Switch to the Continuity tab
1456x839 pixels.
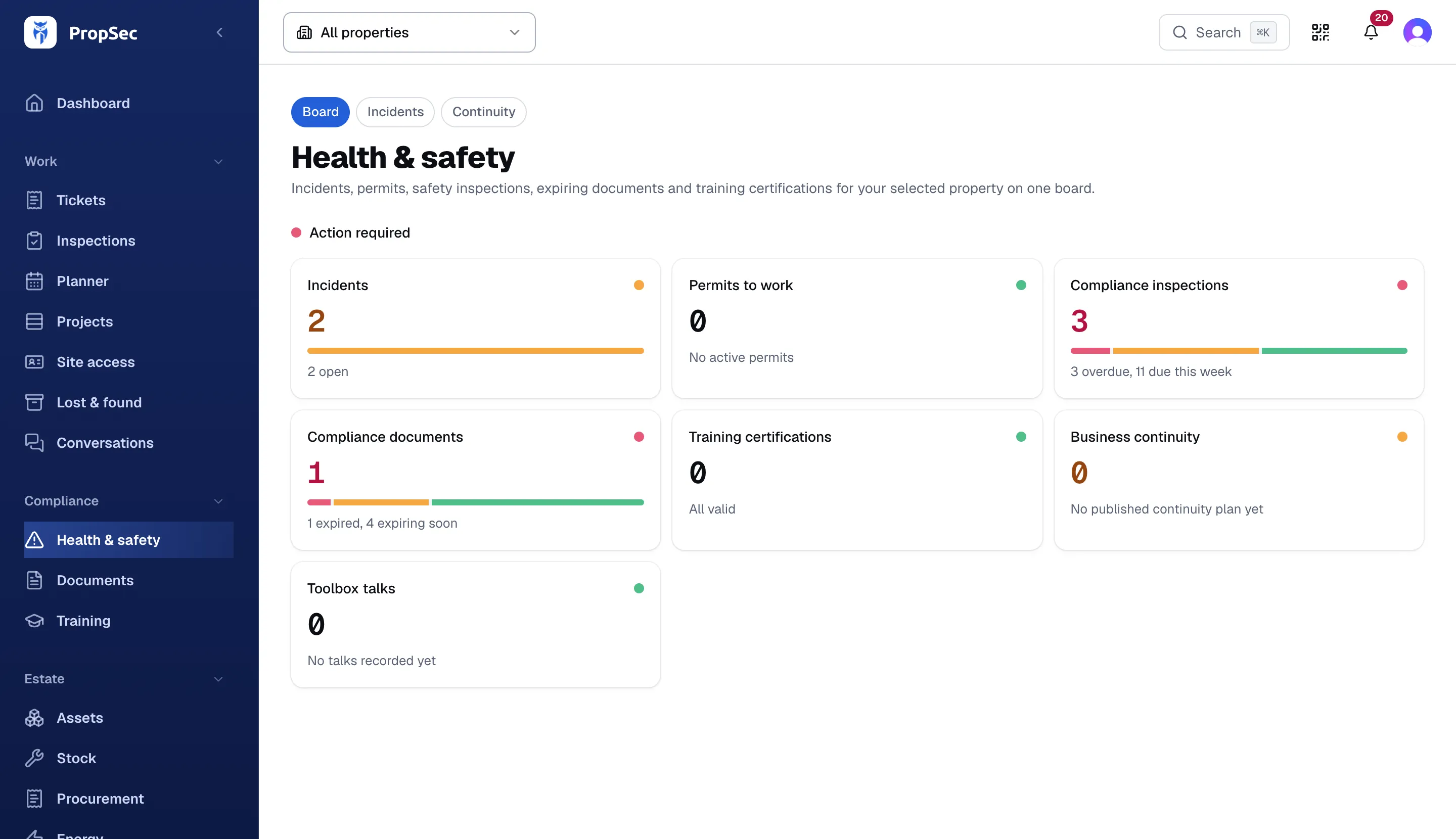click(x=484, y=112)
